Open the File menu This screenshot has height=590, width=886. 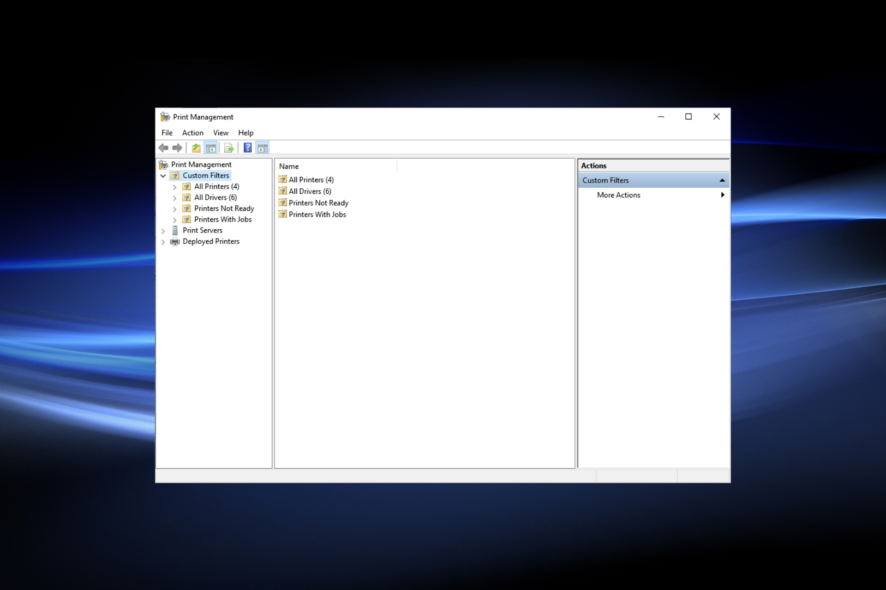tap(166, 132)
